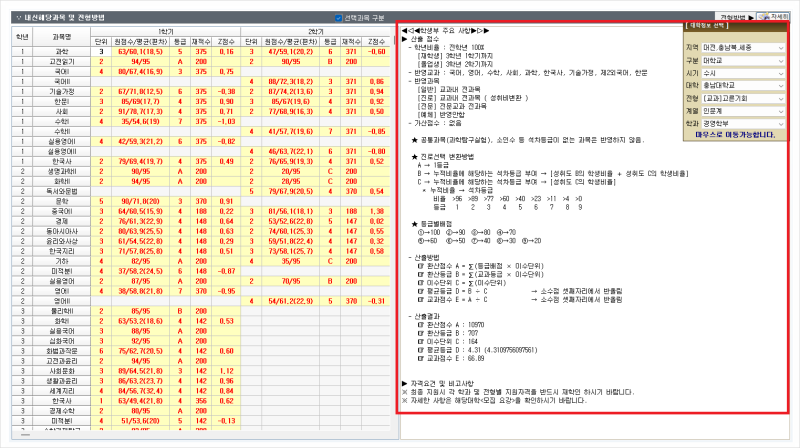Click the score cell 75/62.7(20.5)
Viewport: 800px width, 448px height.
click(140, 351)
